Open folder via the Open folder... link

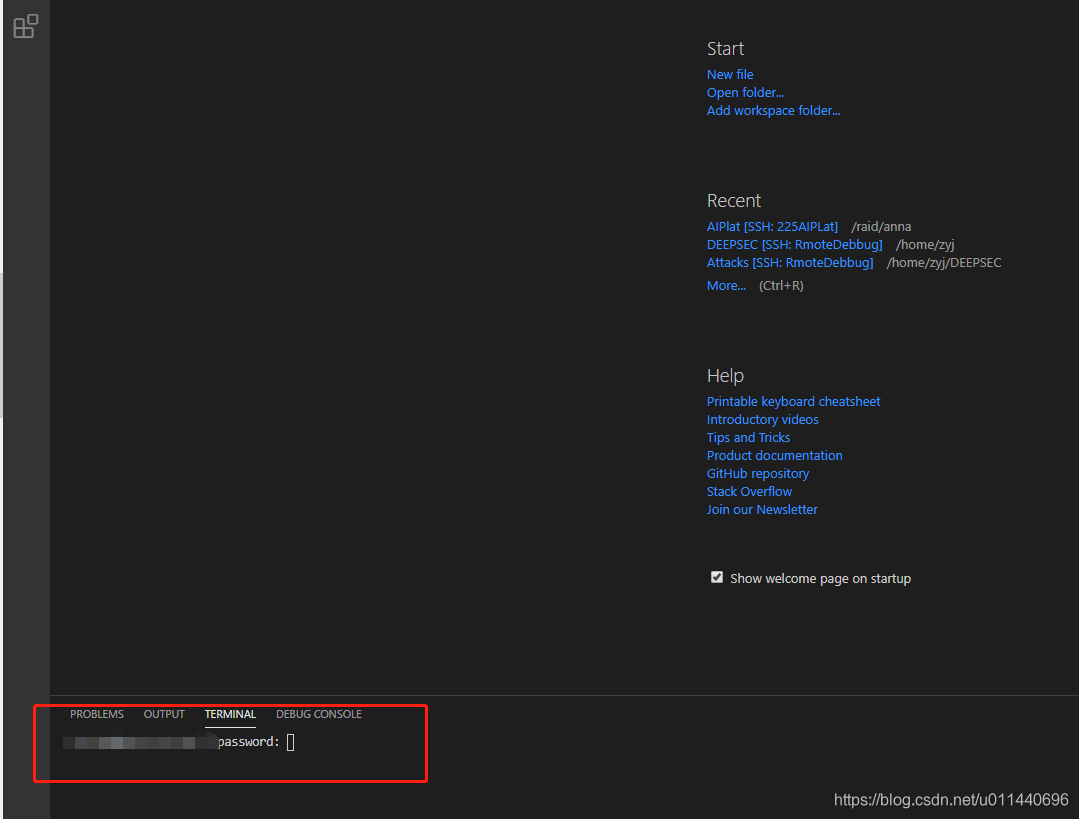pos(745,92)
